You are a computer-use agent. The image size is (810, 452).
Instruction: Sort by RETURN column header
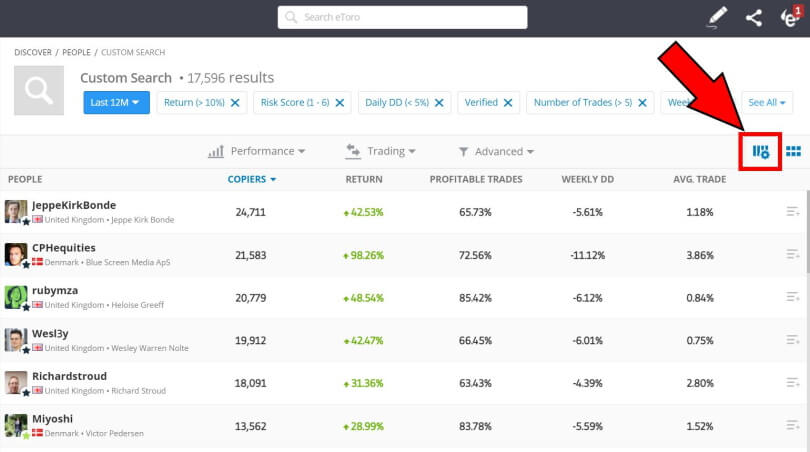coord(364,179)
